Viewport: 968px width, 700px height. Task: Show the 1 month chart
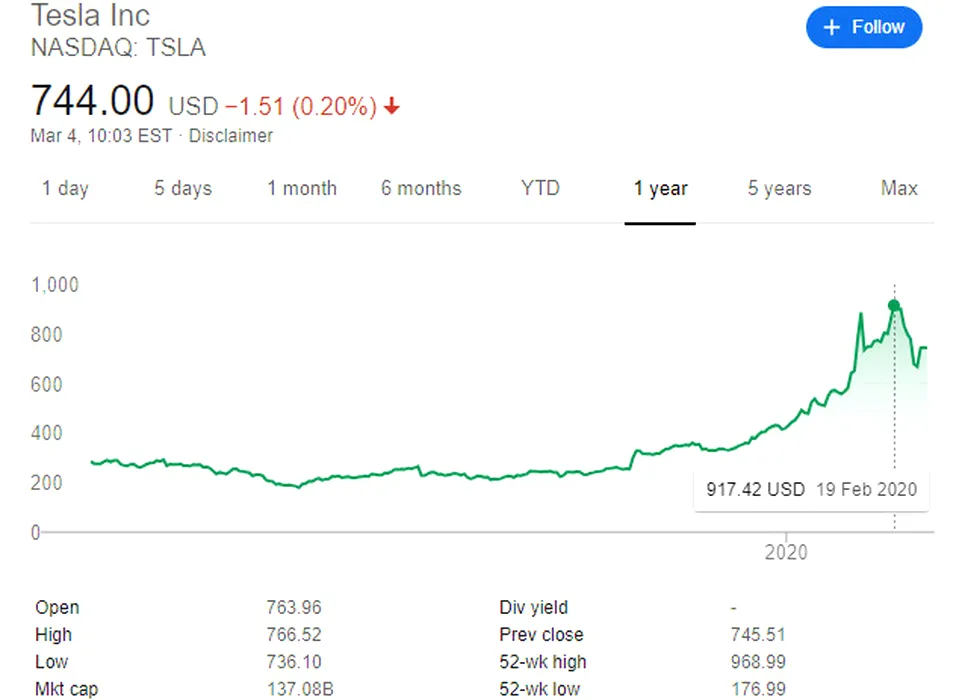[302, 188]
